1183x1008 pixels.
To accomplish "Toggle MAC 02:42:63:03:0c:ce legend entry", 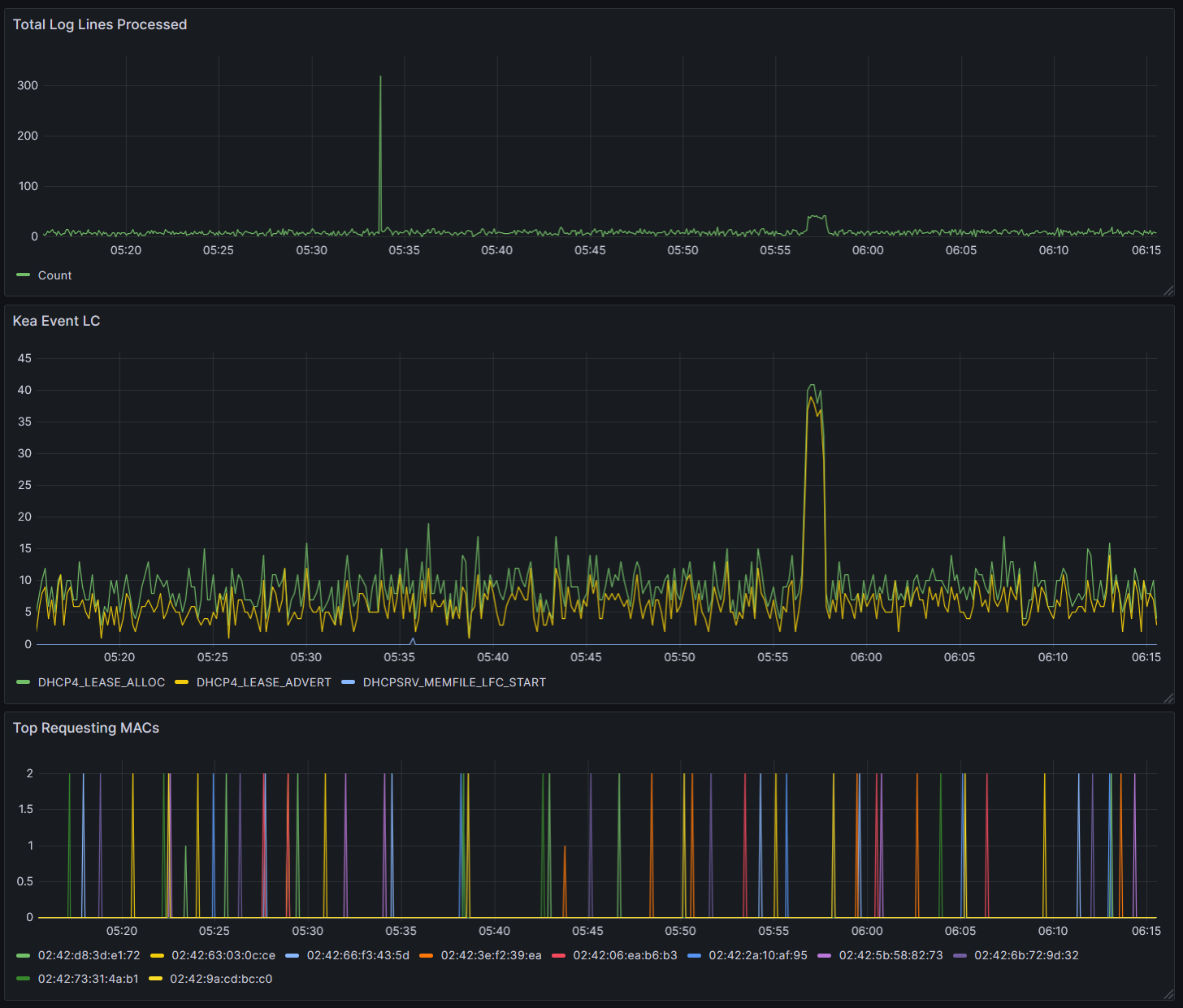I will click(x=223, y=955).
